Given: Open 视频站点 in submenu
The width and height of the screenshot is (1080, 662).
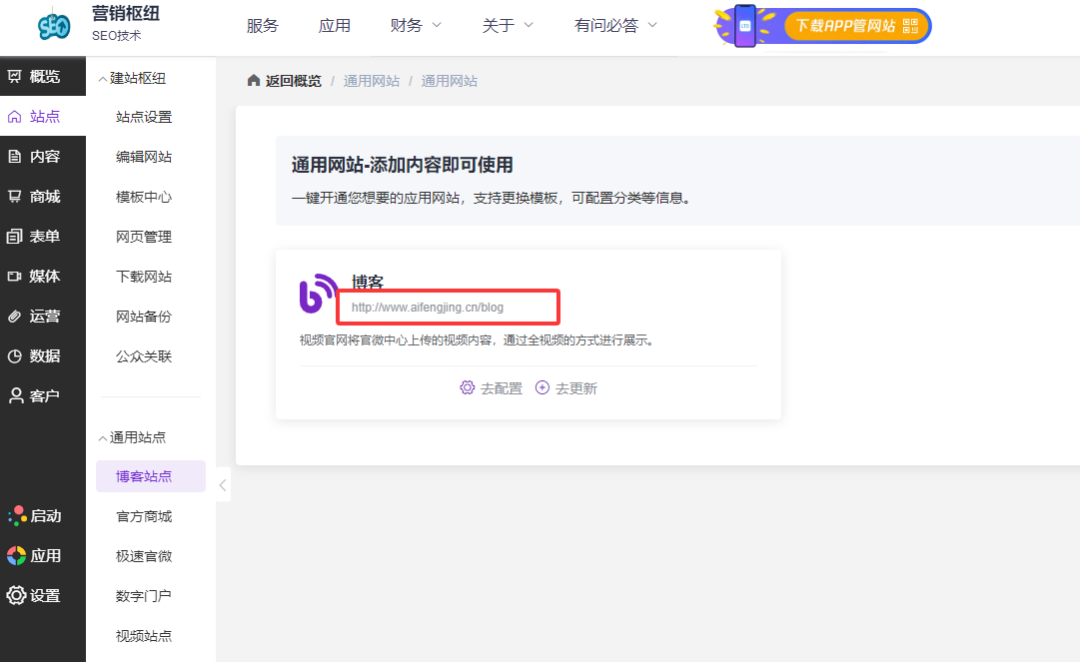Looking at the screenshot, I should click(144, 636).
